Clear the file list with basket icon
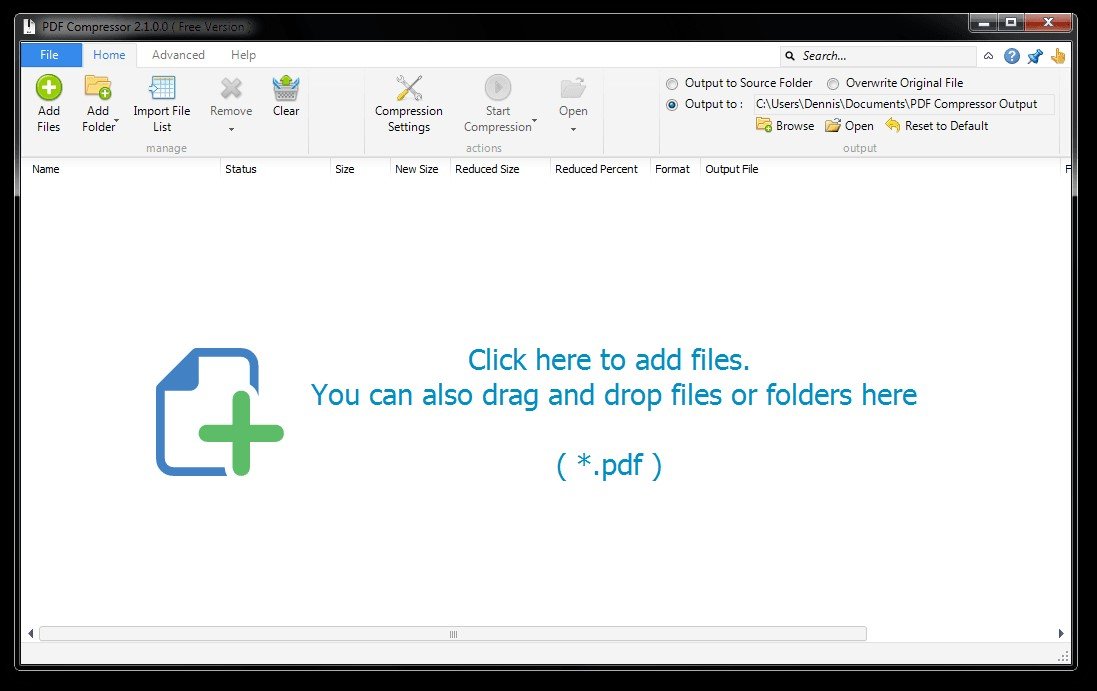 tap(286, 87)
